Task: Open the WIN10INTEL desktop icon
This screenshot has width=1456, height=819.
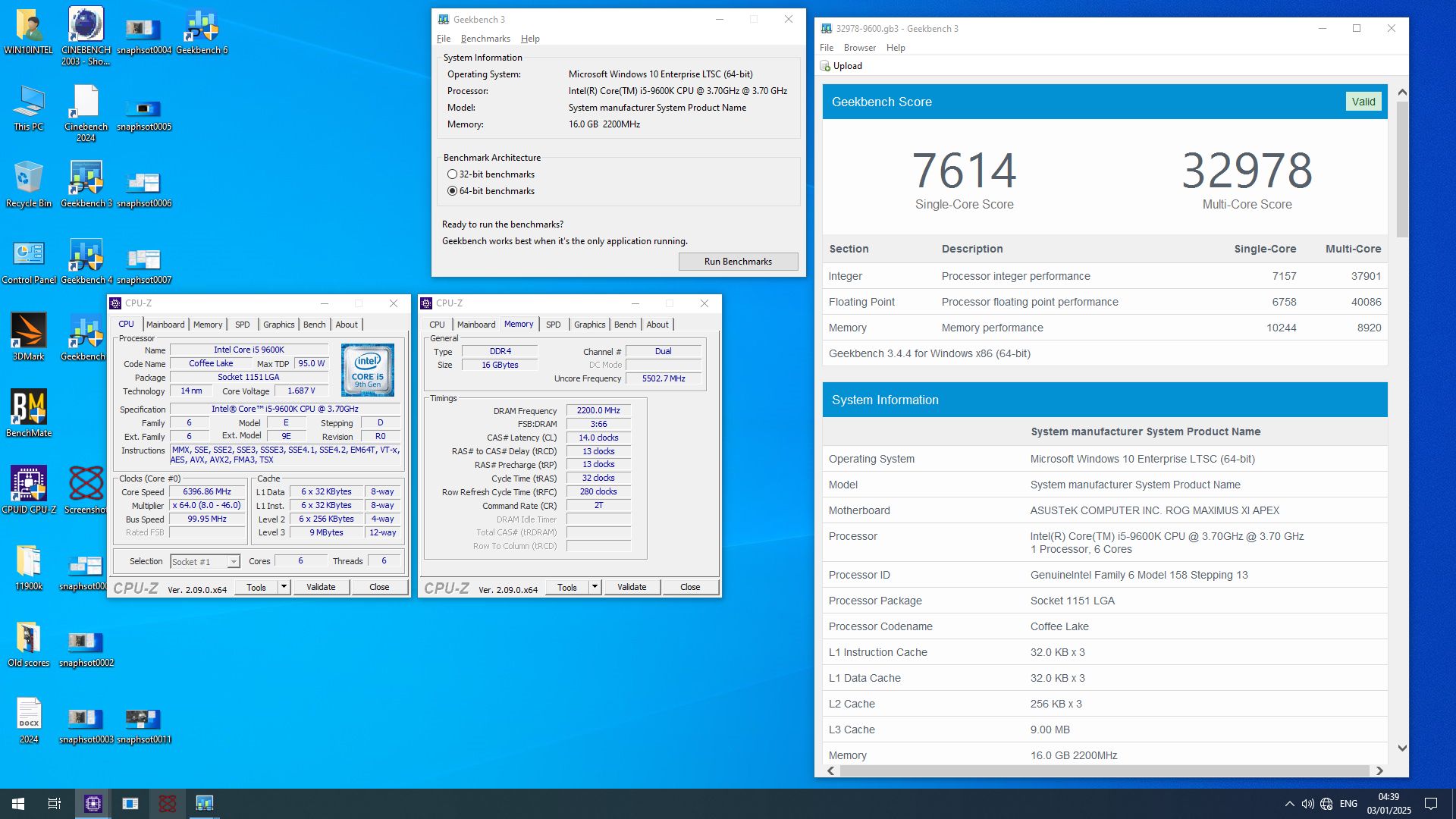Action: click(x=29, y=30)
